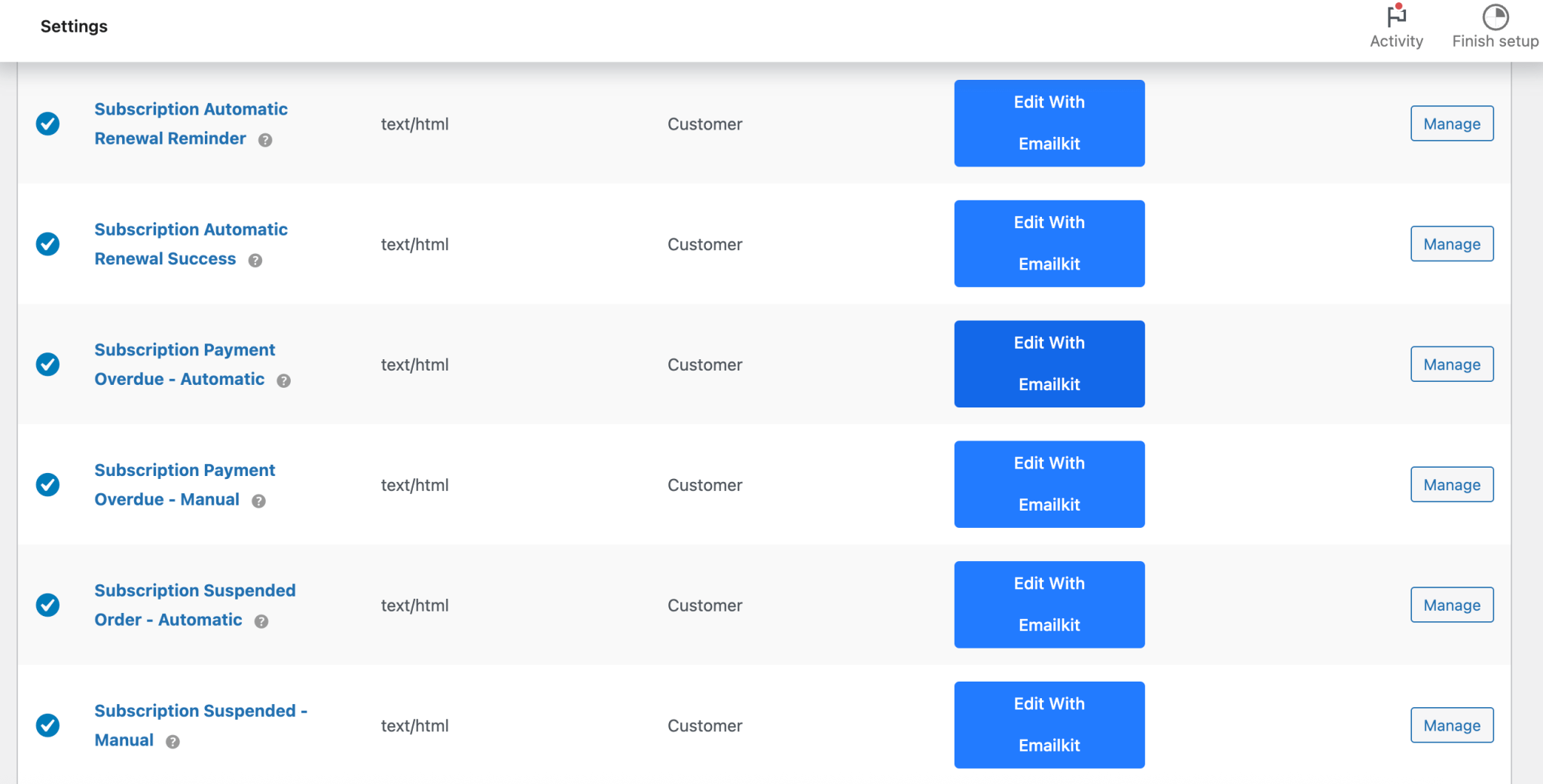Click the help icon beside Subscription Automatic Renewal Success
Screen dimensions: 1543x784
[255, 260]
